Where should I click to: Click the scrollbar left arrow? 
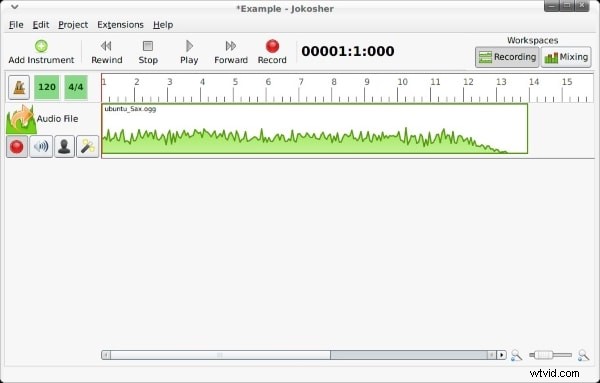106,355
